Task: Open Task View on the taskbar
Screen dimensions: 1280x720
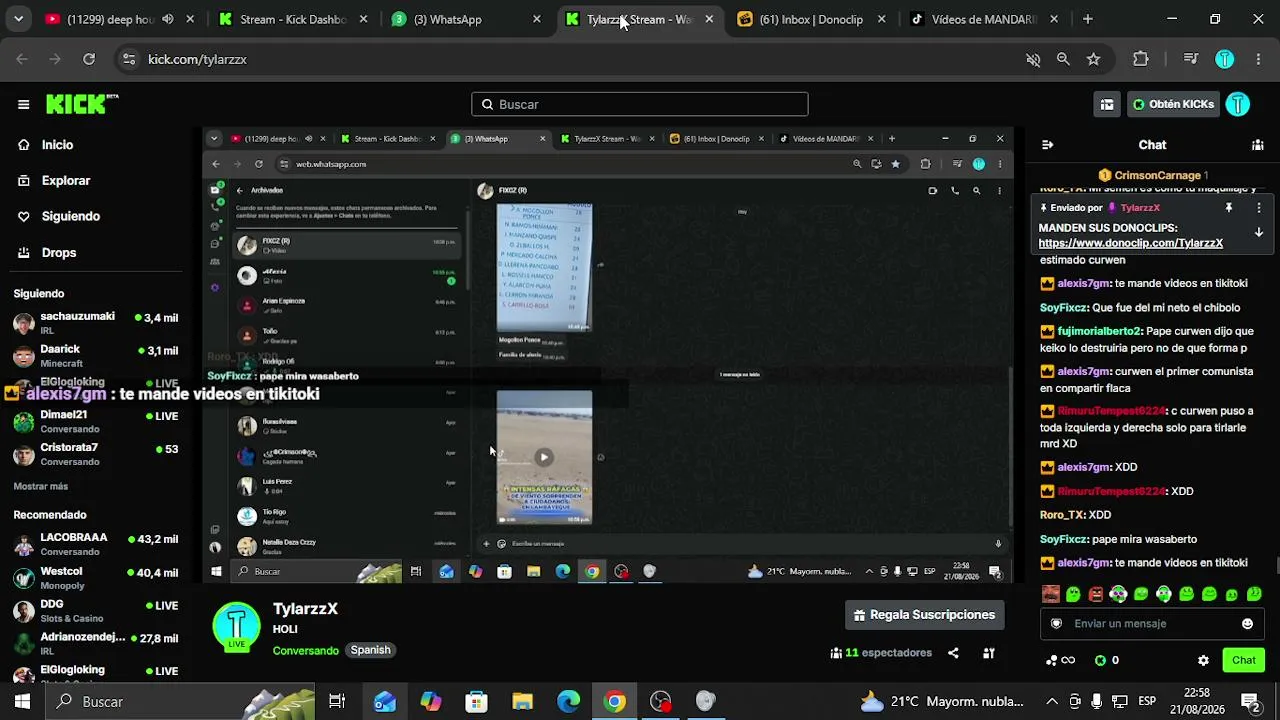Action: (337, 701)
